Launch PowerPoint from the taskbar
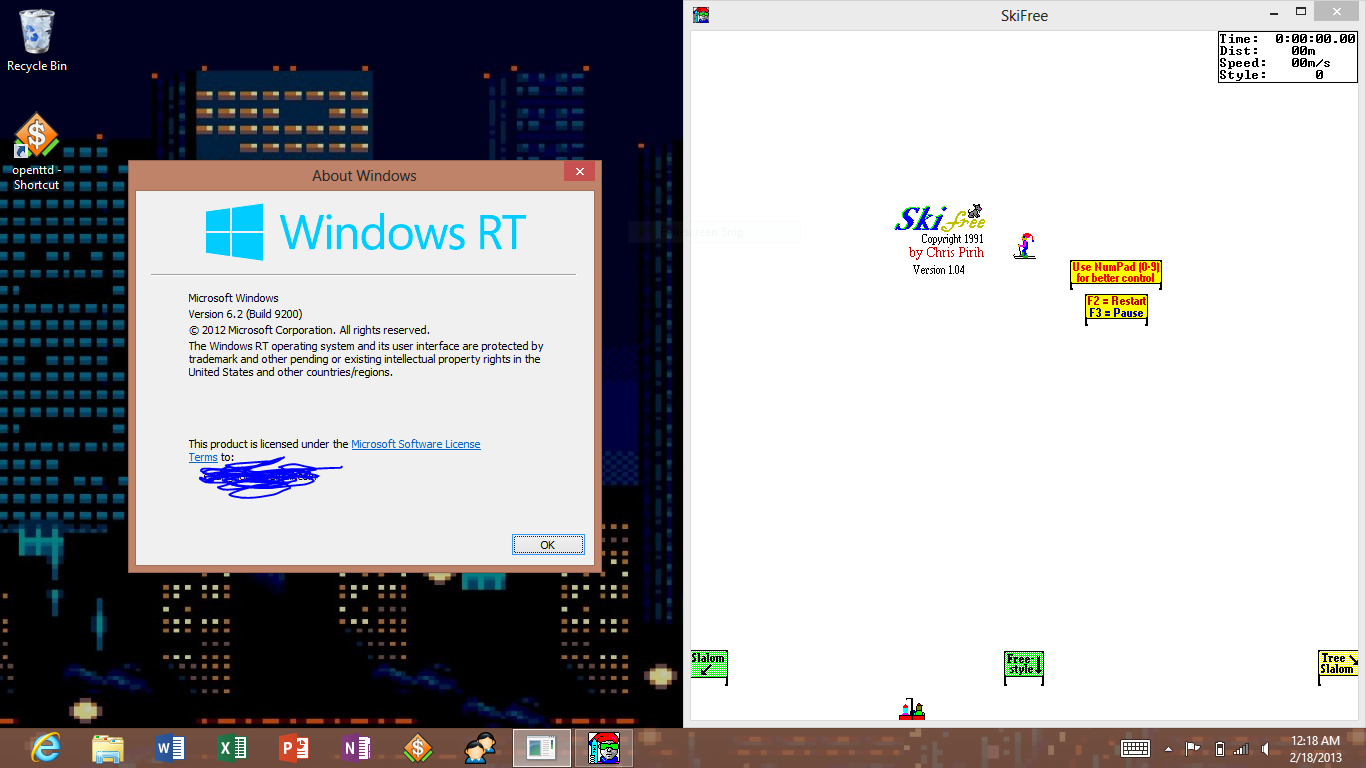Screen dimensions: 1366x768 pos(295,748)
